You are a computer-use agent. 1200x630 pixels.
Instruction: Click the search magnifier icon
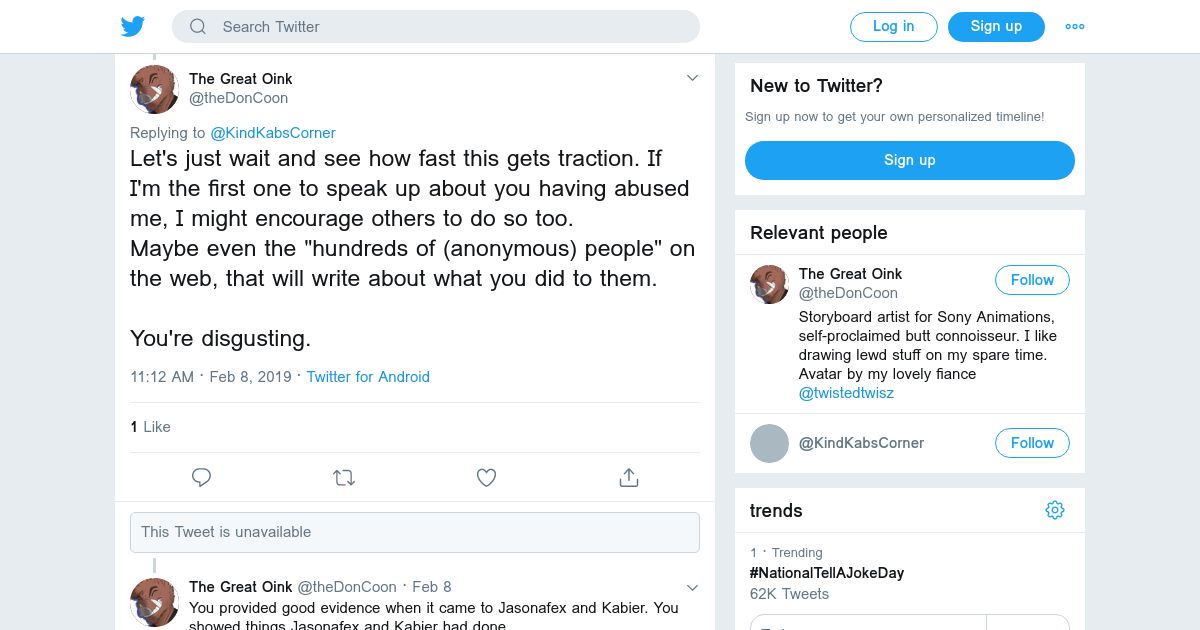pyautogui.click(x=198, y=27)
